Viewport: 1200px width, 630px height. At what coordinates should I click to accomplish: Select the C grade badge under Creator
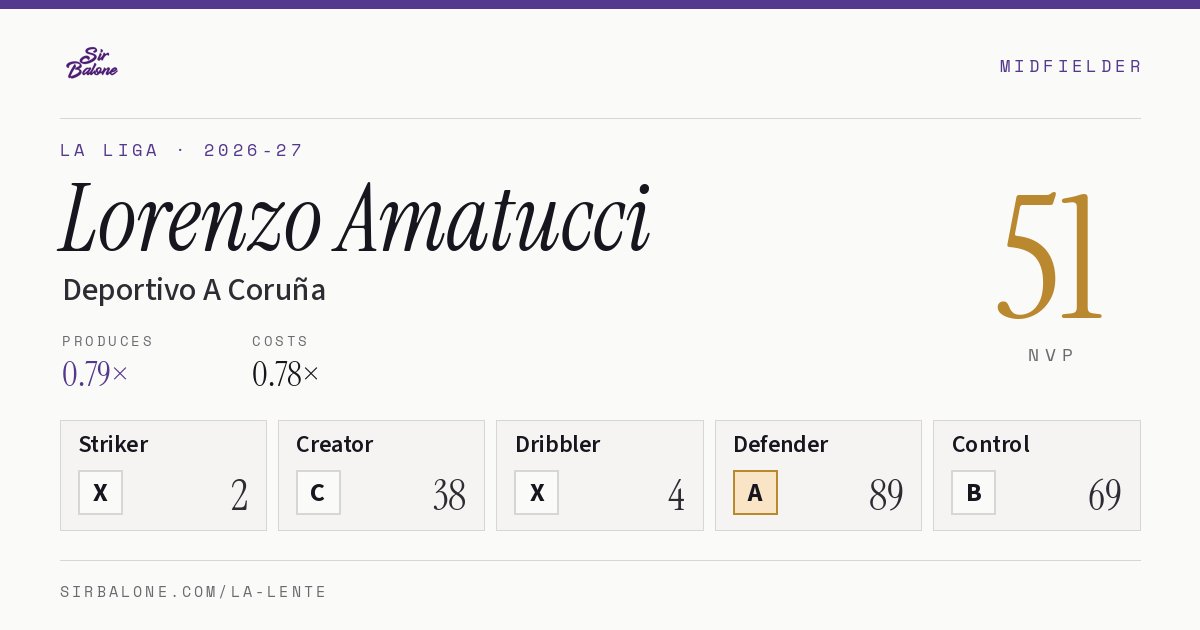tap(318, 492)
